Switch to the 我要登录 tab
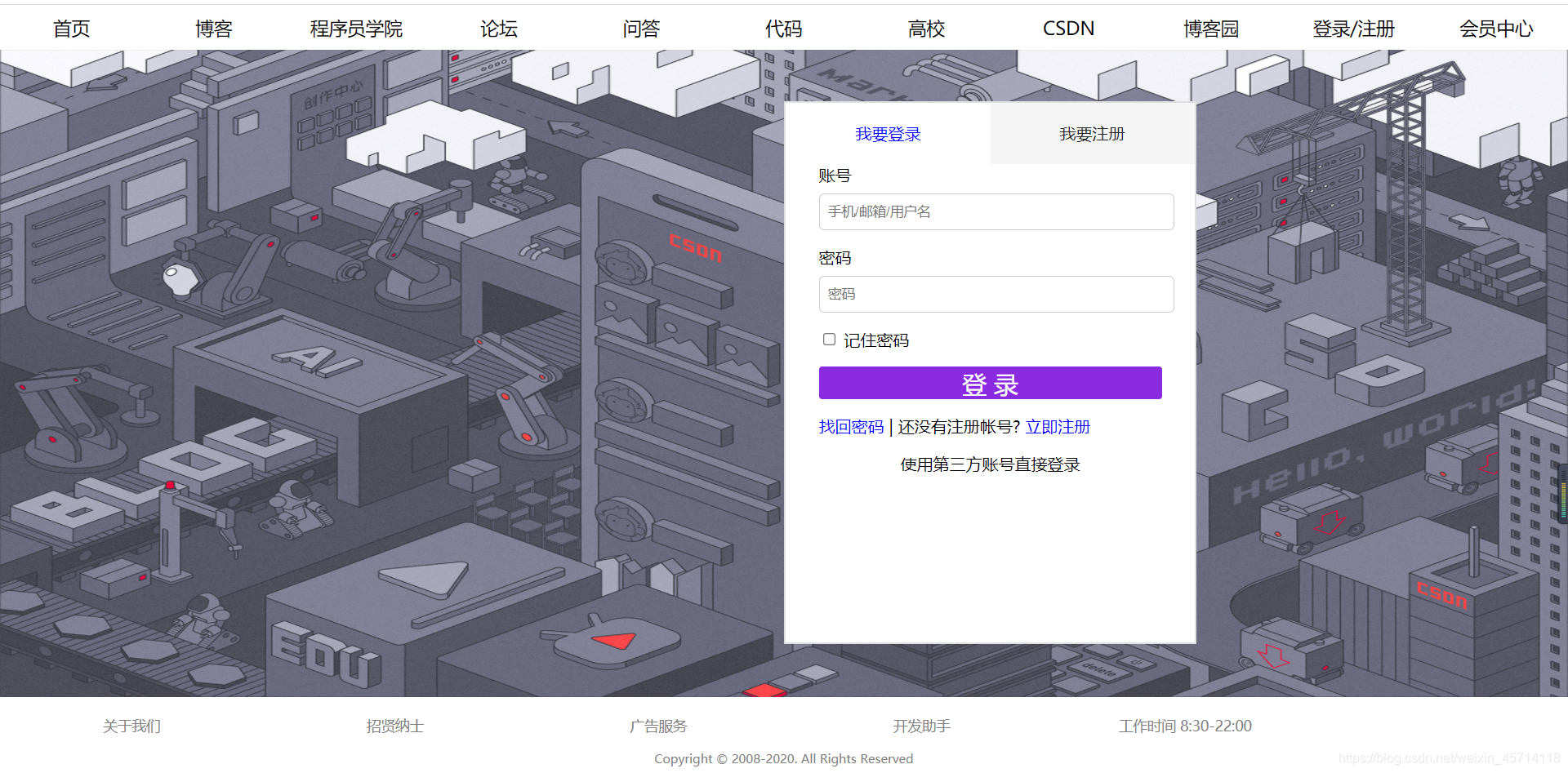 (x=887, y=134)
